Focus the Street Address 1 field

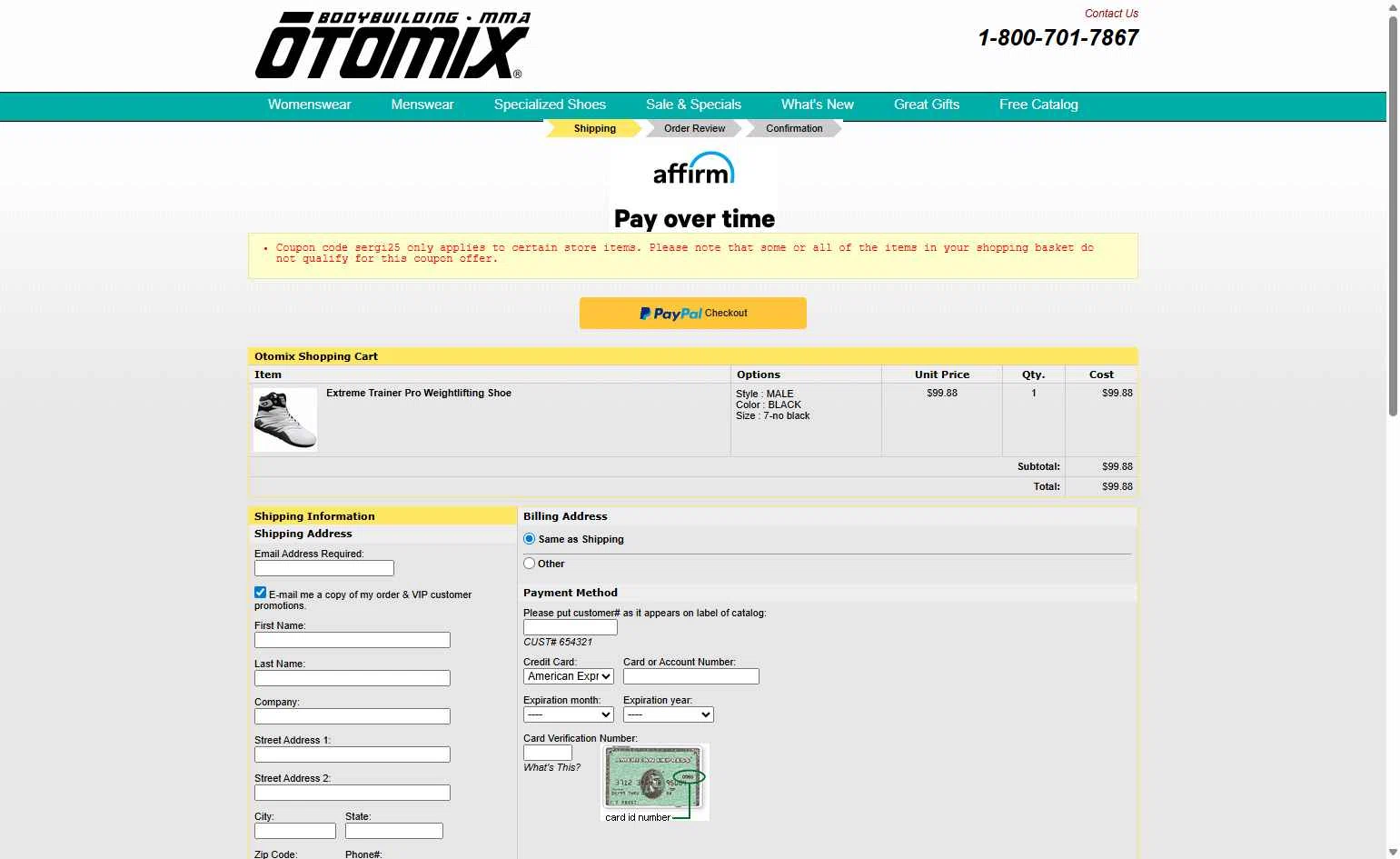click(x=352, y=754)
